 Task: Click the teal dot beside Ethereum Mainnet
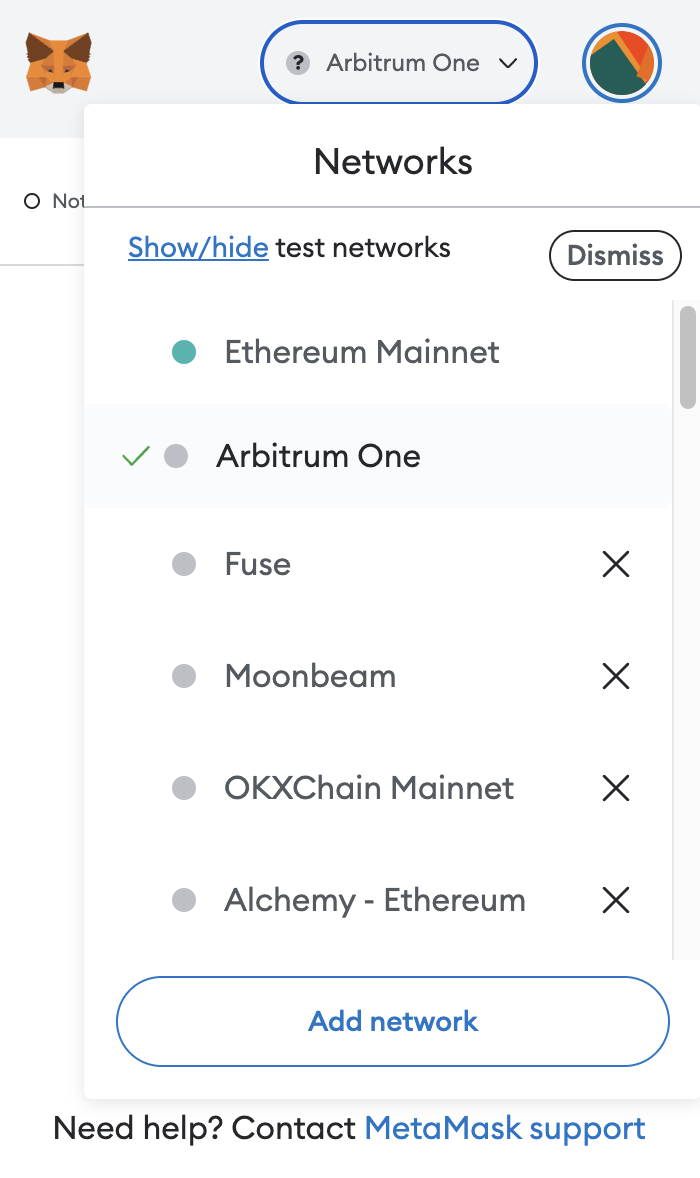click(184, 352)
